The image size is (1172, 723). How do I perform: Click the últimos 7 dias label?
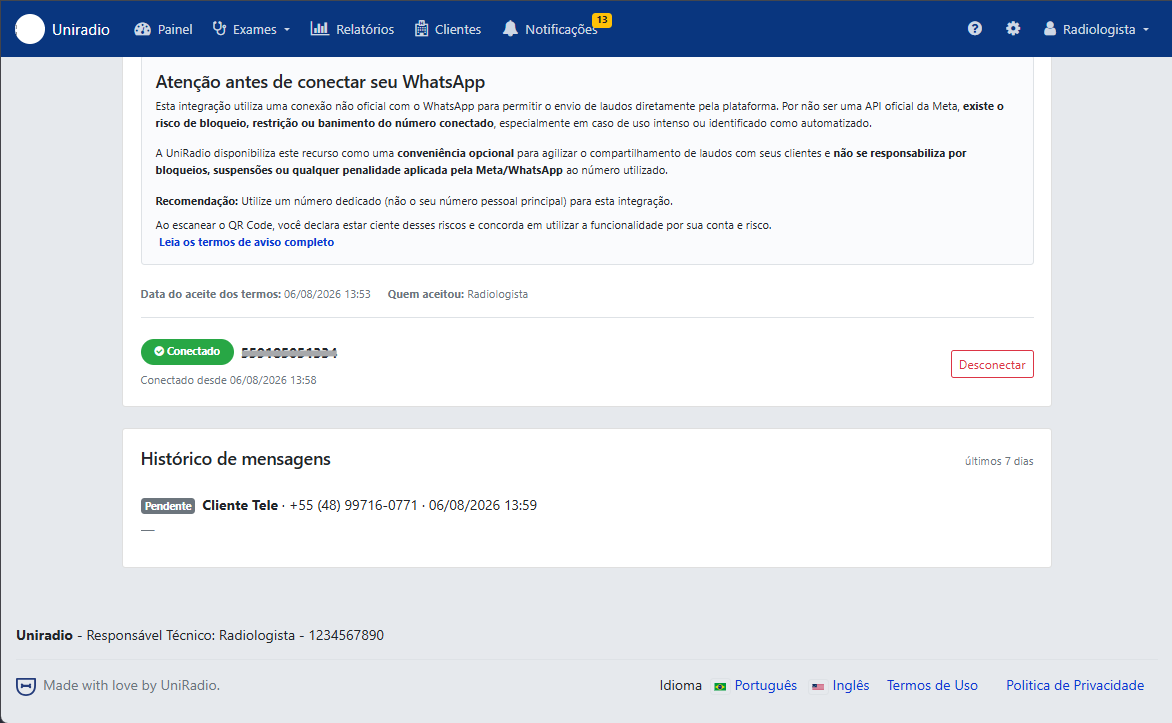coord(999,461)
